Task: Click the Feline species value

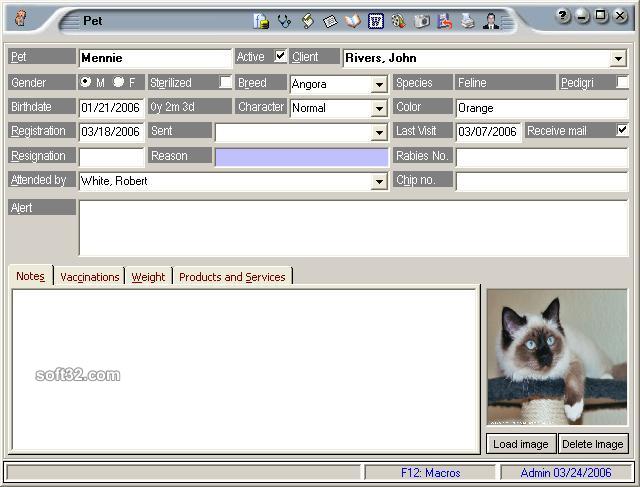Action: [472, 83]
